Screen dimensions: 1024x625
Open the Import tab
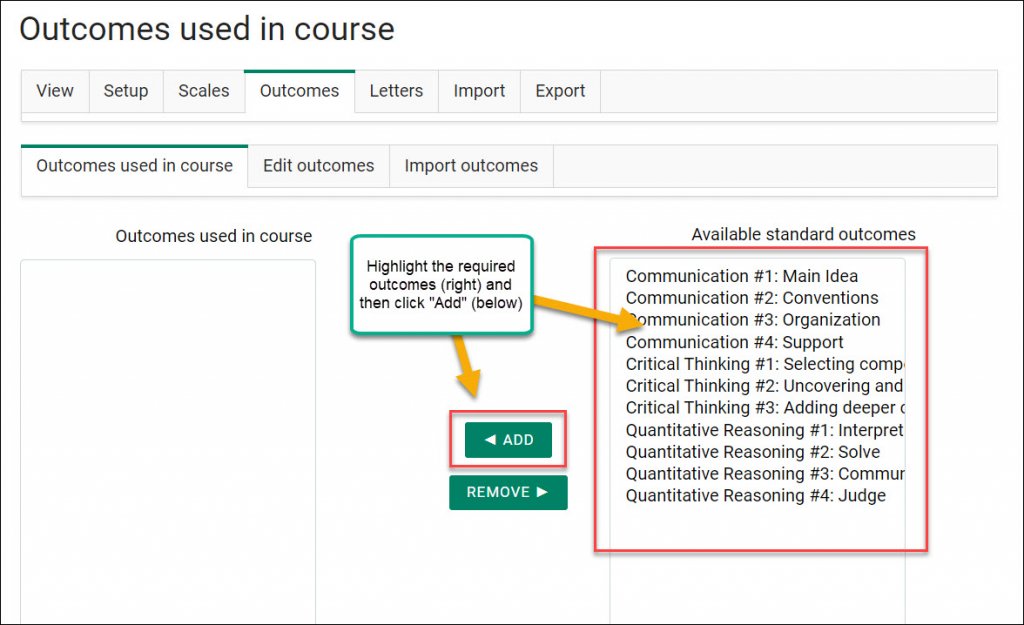pos(479,91)
